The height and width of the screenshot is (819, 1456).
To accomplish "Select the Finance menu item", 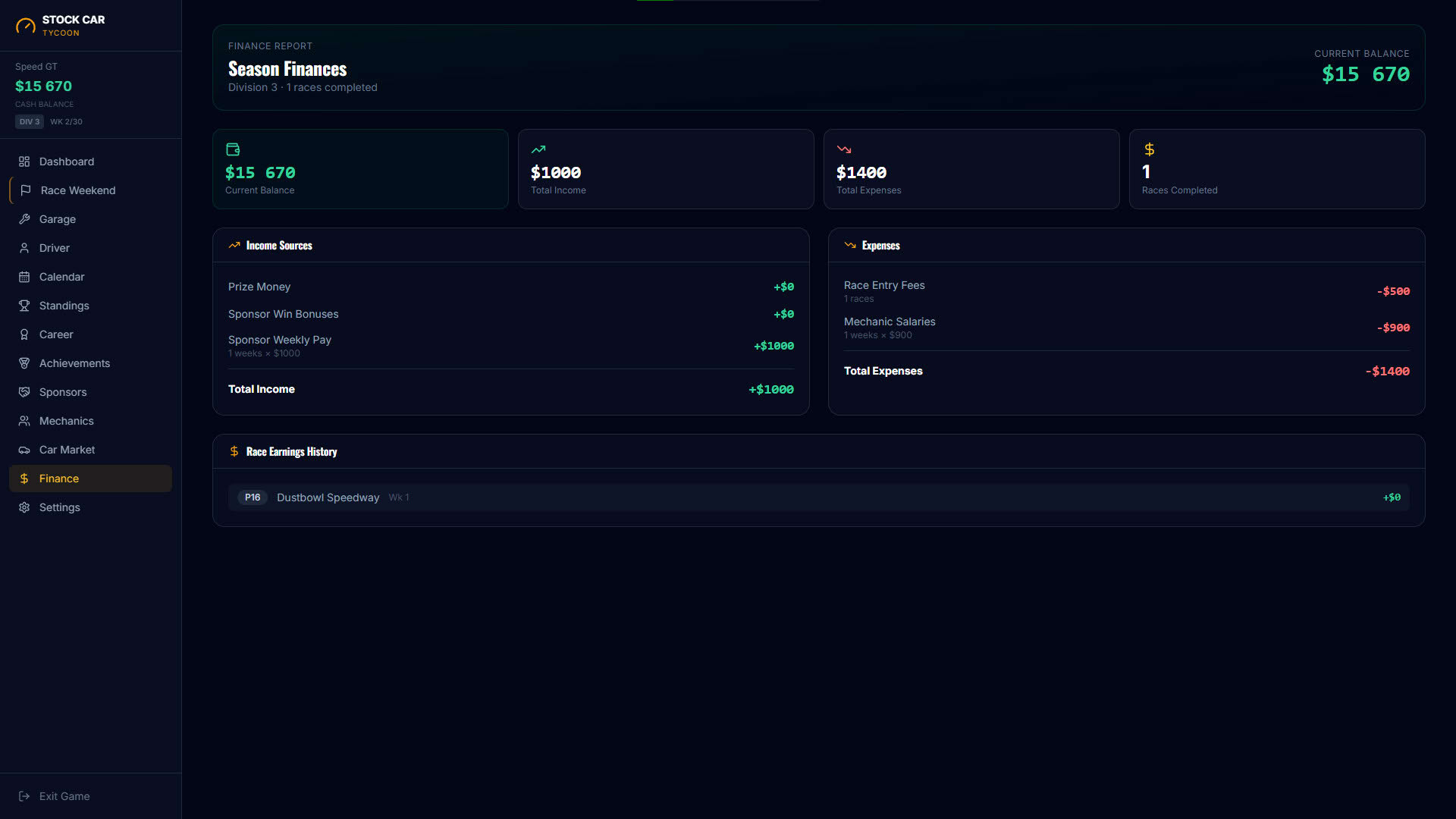I will pos(90,479).
